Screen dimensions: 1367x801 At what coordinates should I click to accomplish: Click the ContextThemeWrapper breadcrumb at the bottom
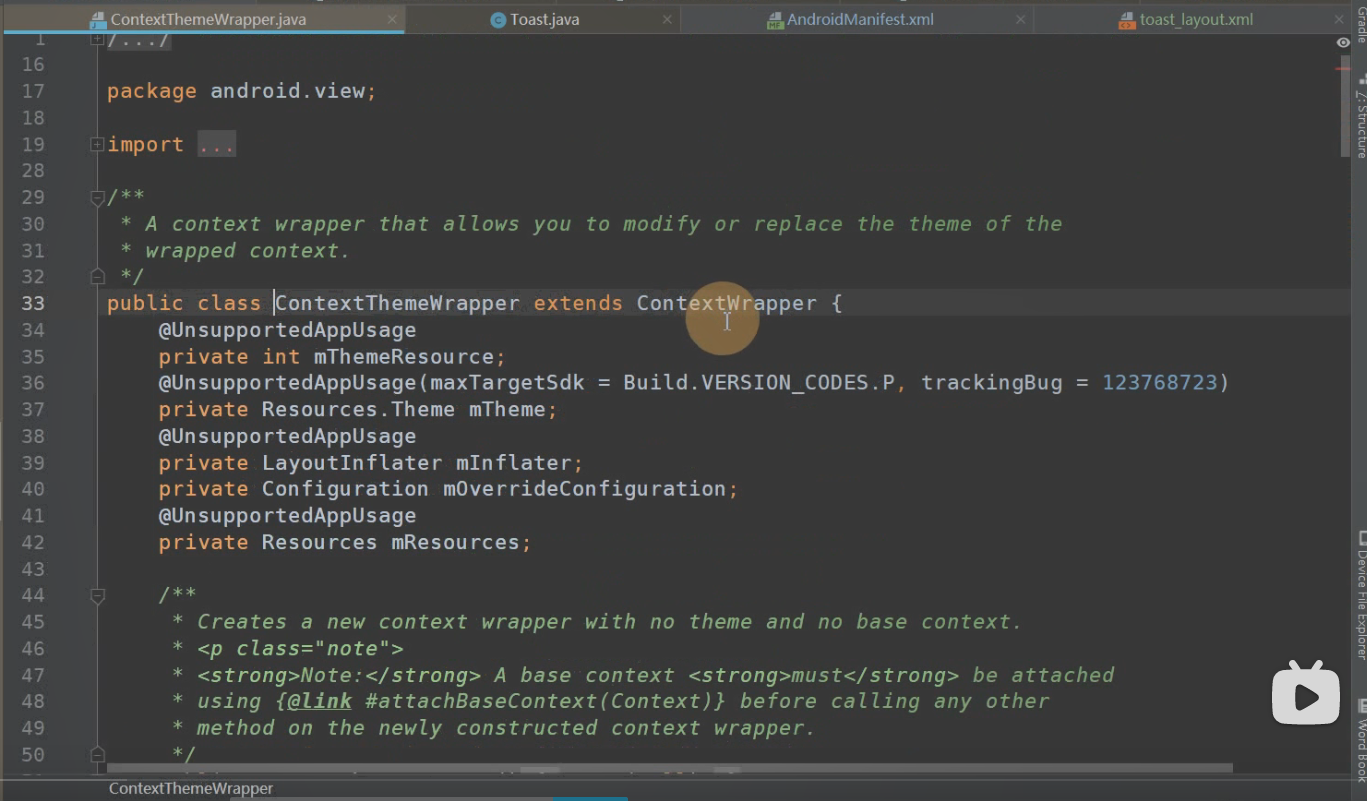coord(191,788)
